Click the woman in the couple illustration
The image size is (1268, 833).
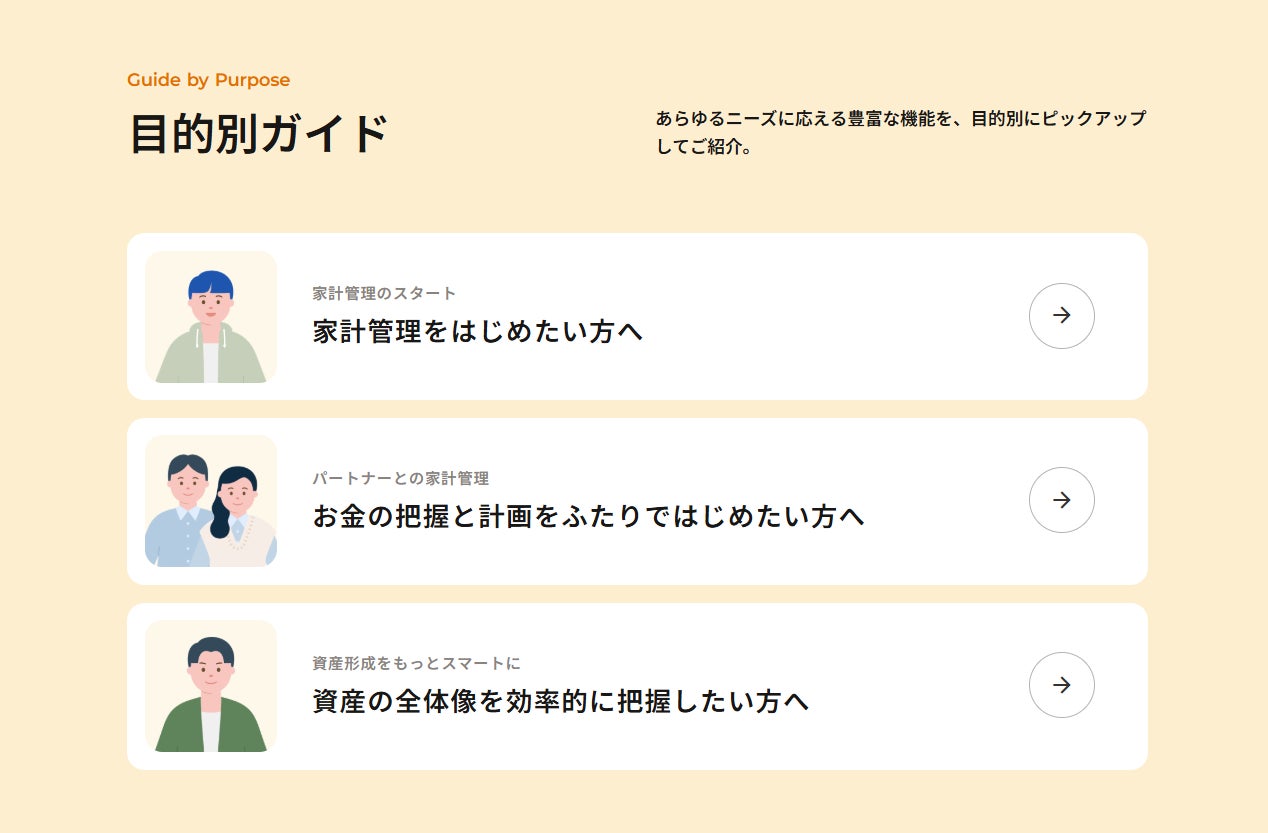[x=238, y=510]
